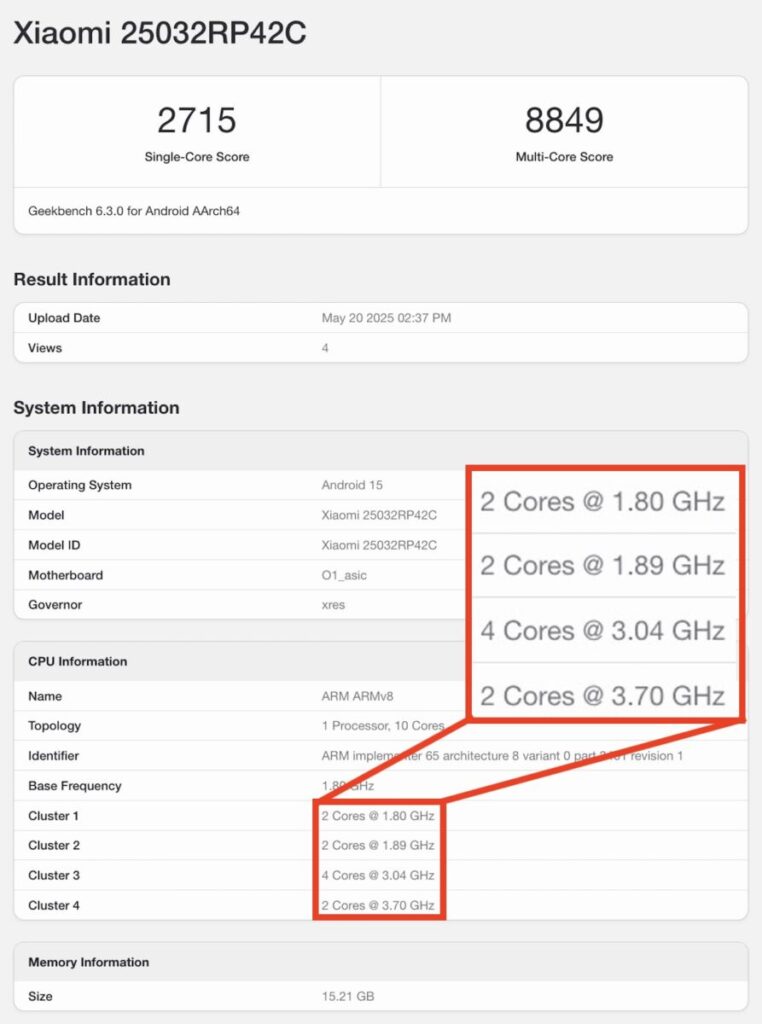Select the O1_asic motherboard value
762x1024 pixels.
pos(344,575)
